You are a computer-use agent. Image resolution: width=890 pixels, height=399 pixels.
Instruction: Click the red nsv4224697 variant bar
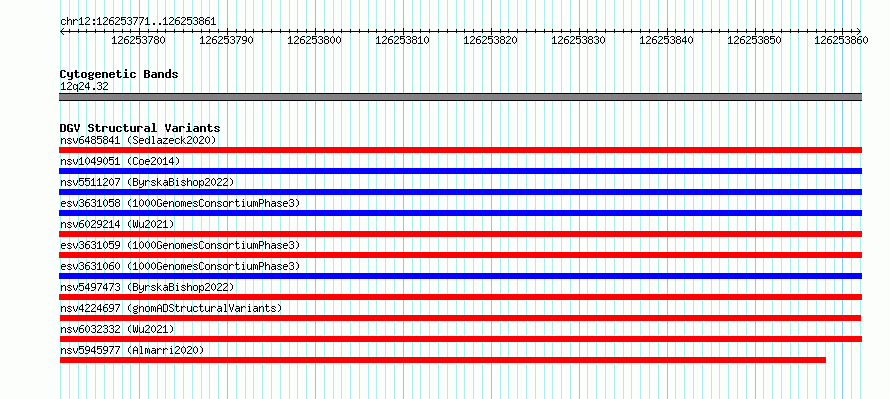[460, 318]
